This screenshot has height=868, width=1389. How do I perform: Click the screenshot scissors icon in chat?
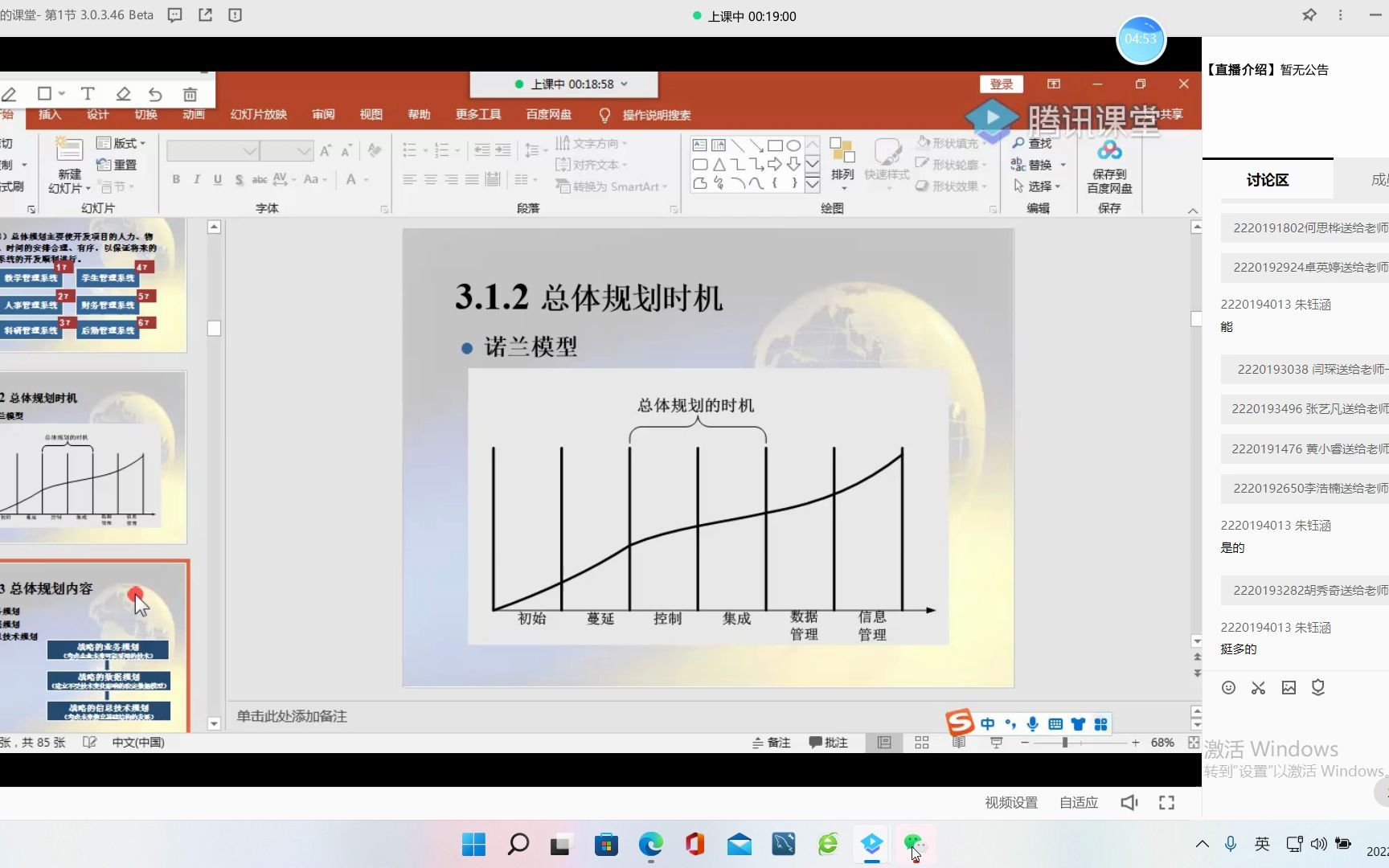click(1258, 687)
